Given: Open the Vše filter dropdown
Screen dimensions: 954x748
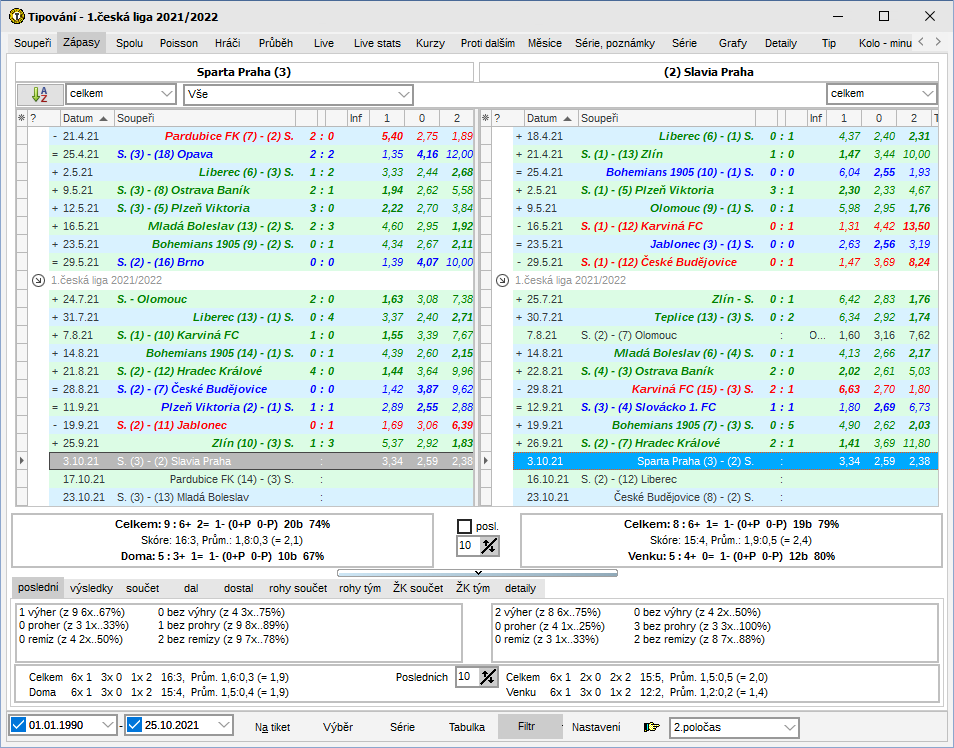Looking at the screenshot, I should click(298, 94).
